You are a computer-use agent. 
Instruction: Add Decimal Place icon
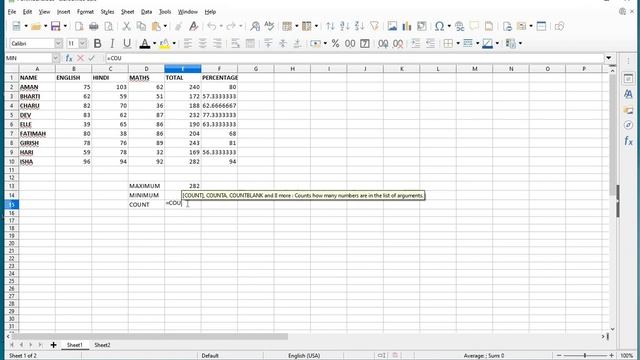pyautogui.click(x=383, y=44)
